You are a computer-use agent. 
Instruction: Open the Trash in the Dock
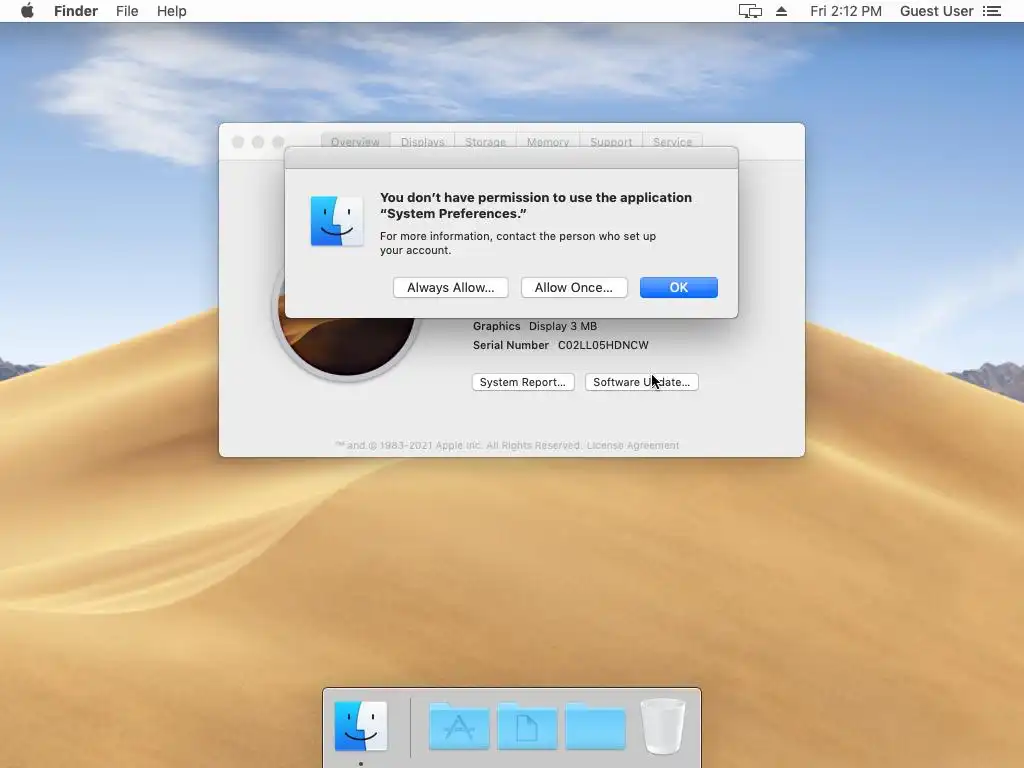tap(663, 726)
